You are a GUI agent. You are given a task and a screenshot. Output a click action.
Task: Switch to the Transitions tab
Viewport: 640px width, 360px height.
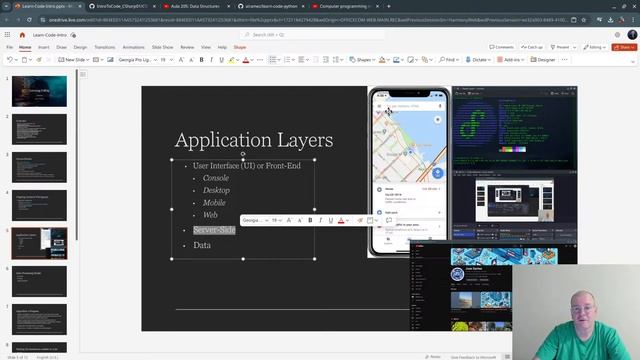[105, 47]
